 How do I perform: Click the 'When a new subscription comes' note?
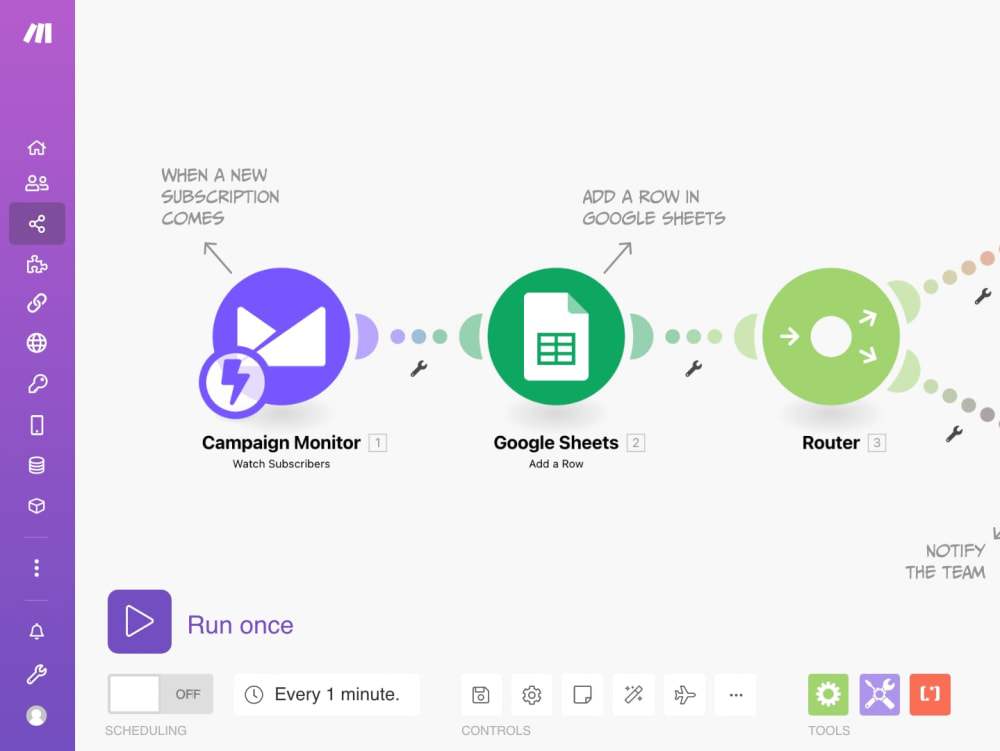pyautogui.click(x=220, y=197)
